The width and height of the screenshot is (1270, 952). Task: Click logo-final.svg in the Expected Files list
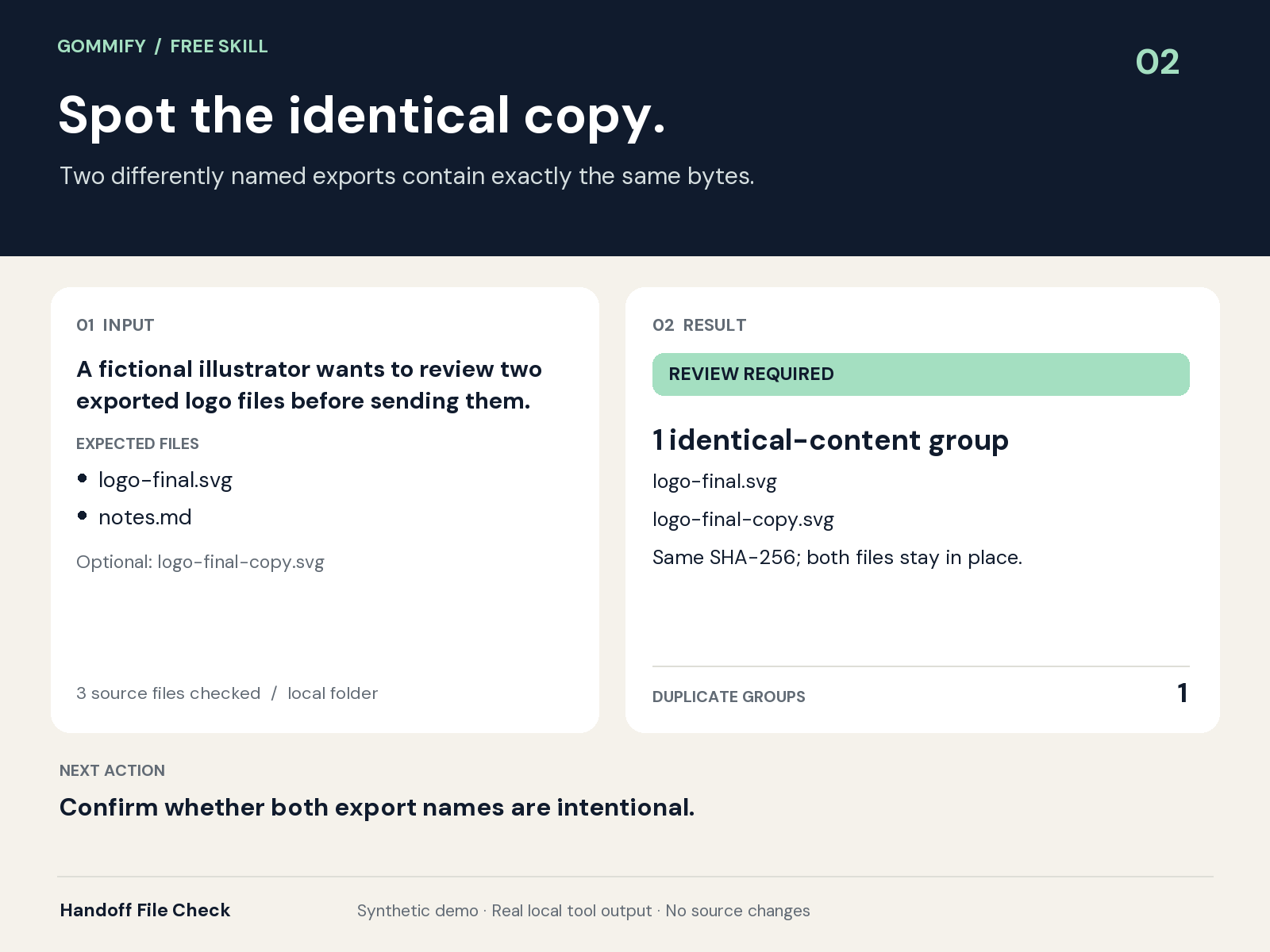tap(165, 480)
